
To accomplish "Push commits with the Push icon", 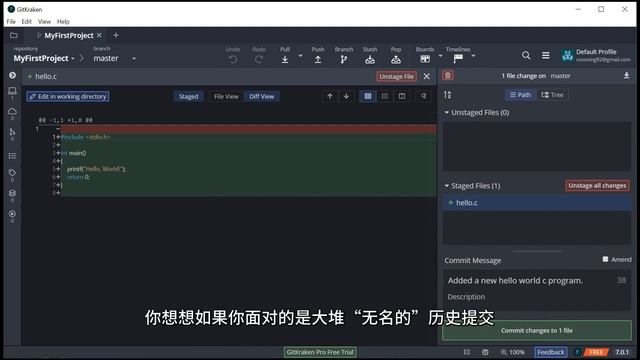I will coord(318,60).
